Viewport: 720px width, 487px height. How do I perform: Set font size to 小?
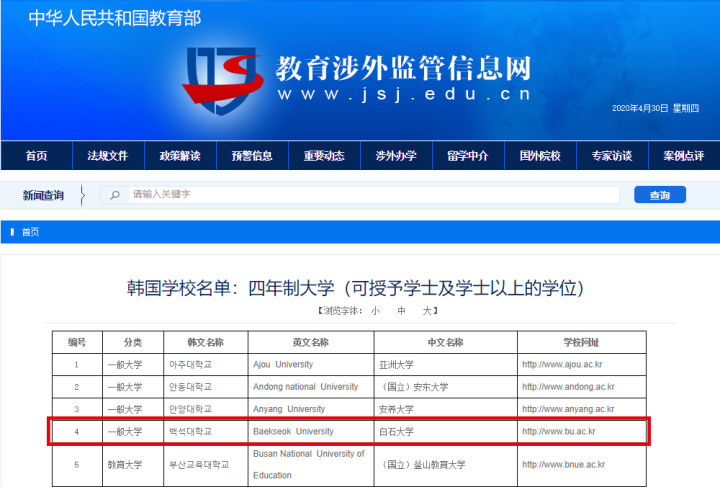point(375,311)
